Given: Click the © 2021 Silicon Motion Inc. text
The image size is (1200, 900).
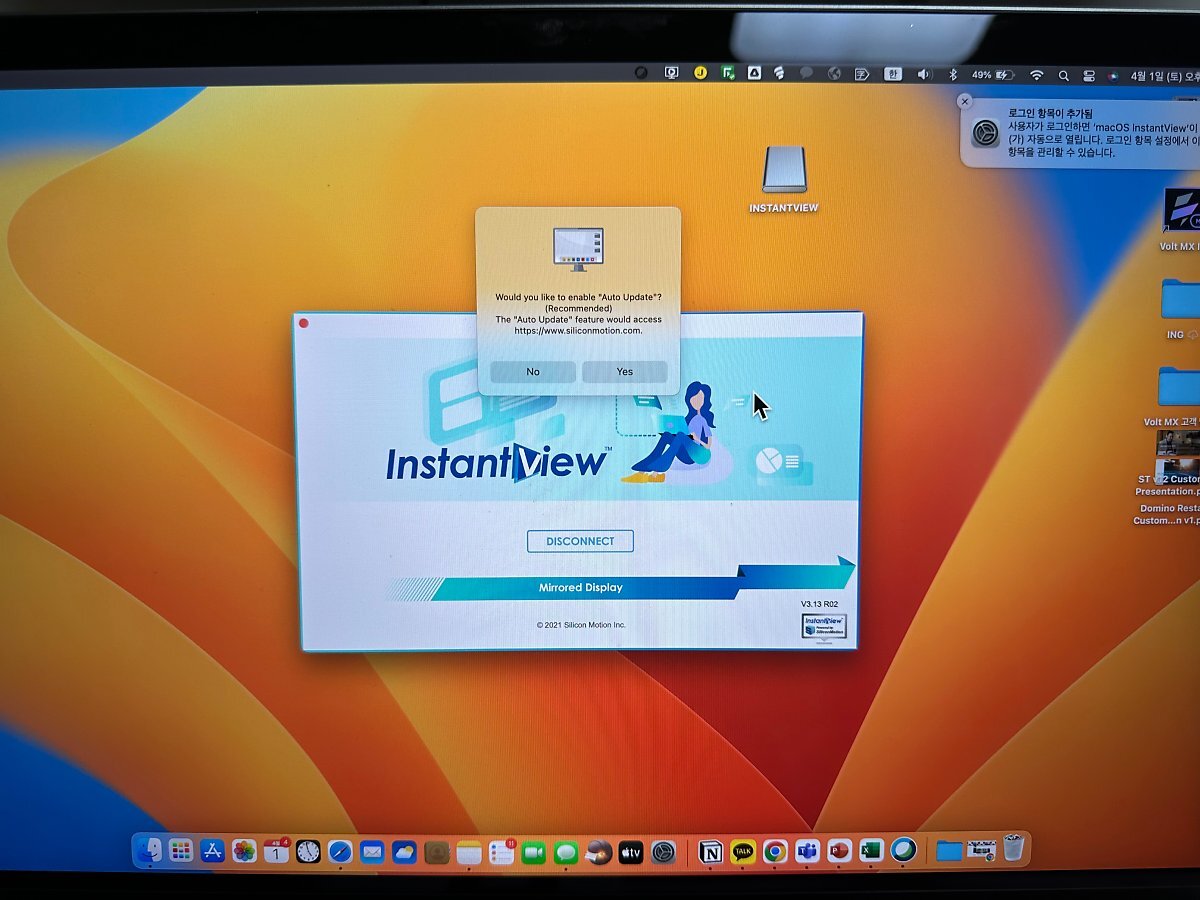Looking at the screenshot, I should pos(581,625).
